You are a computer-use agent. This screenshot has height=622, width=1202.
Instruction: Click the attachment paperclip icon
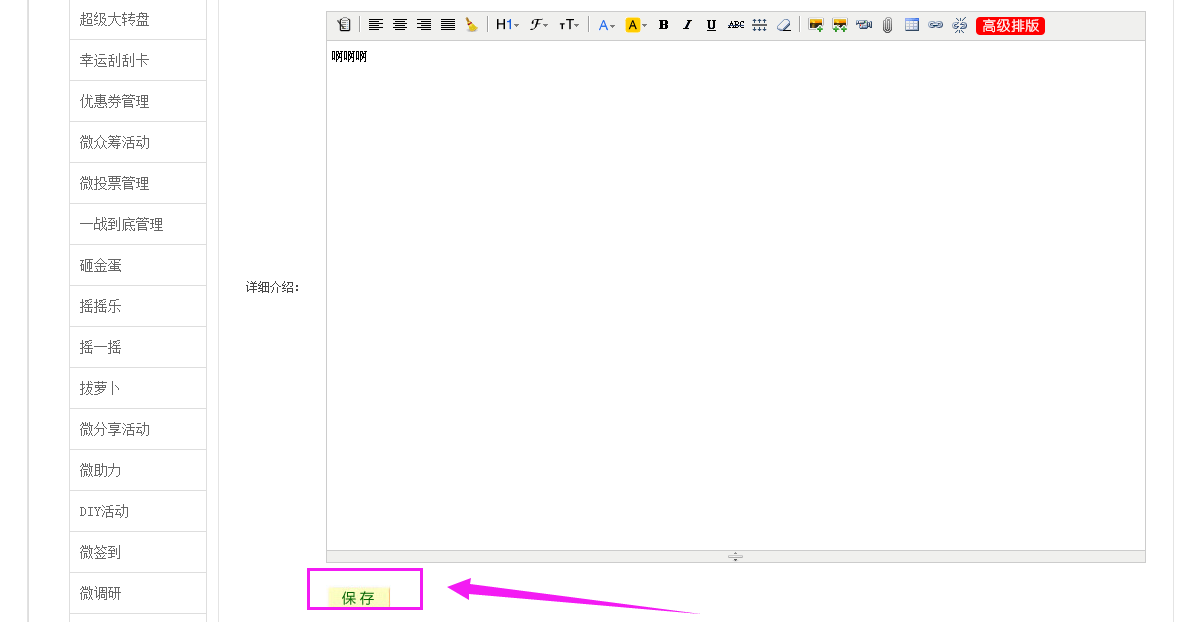pos(888,25)
